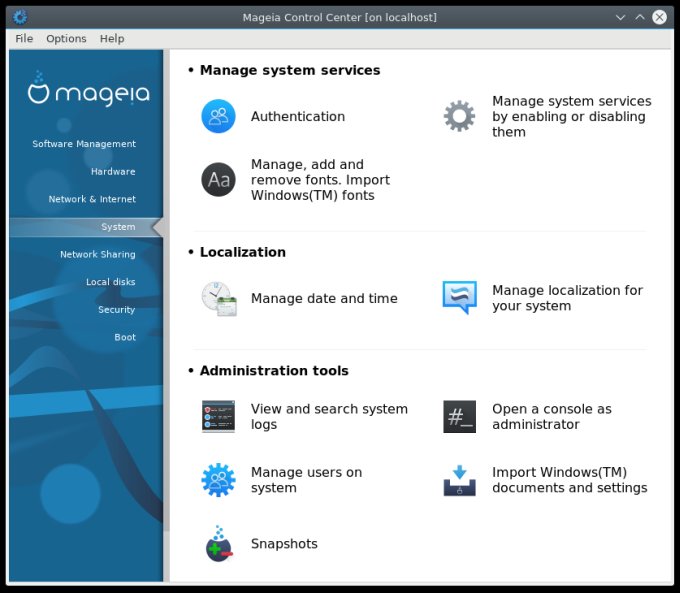This screenshot has width=680, height=593.
Task: Click the 'Localization' section heading
Action: pyautogui.click(x=242, y=252)
